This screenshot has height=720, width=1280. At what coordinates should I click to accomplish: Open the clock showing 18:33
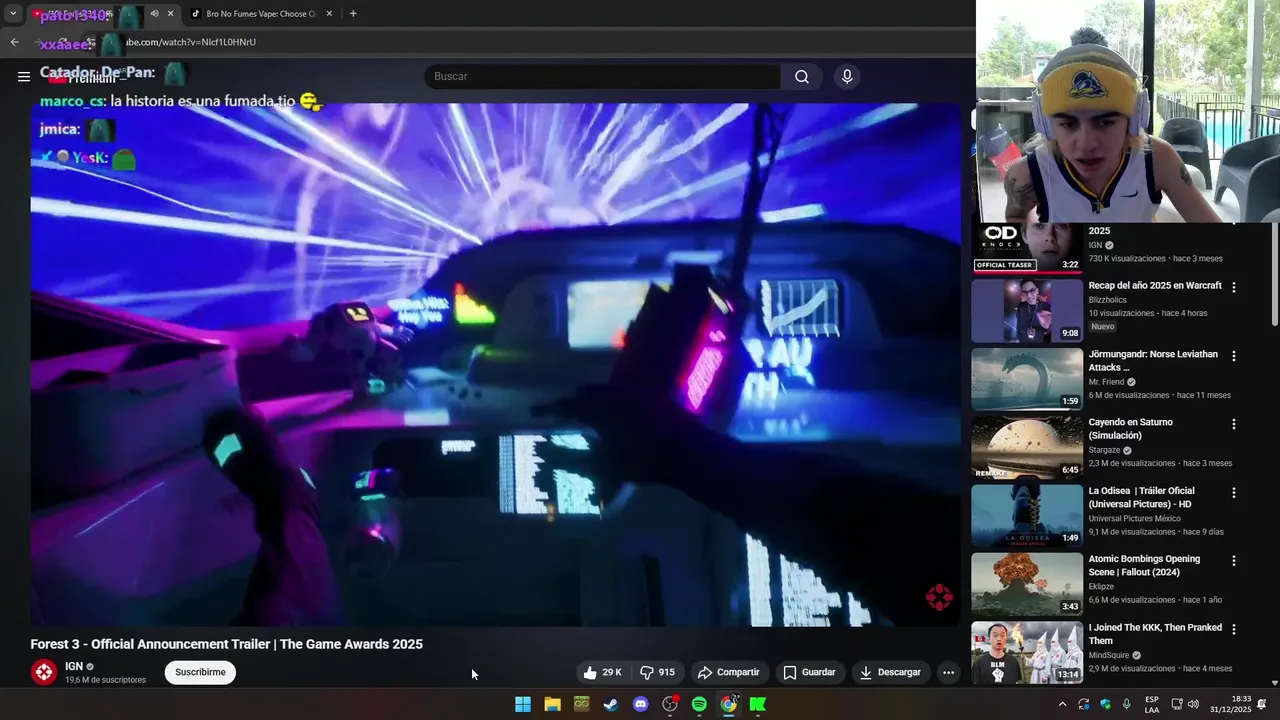coord(1232,704)
